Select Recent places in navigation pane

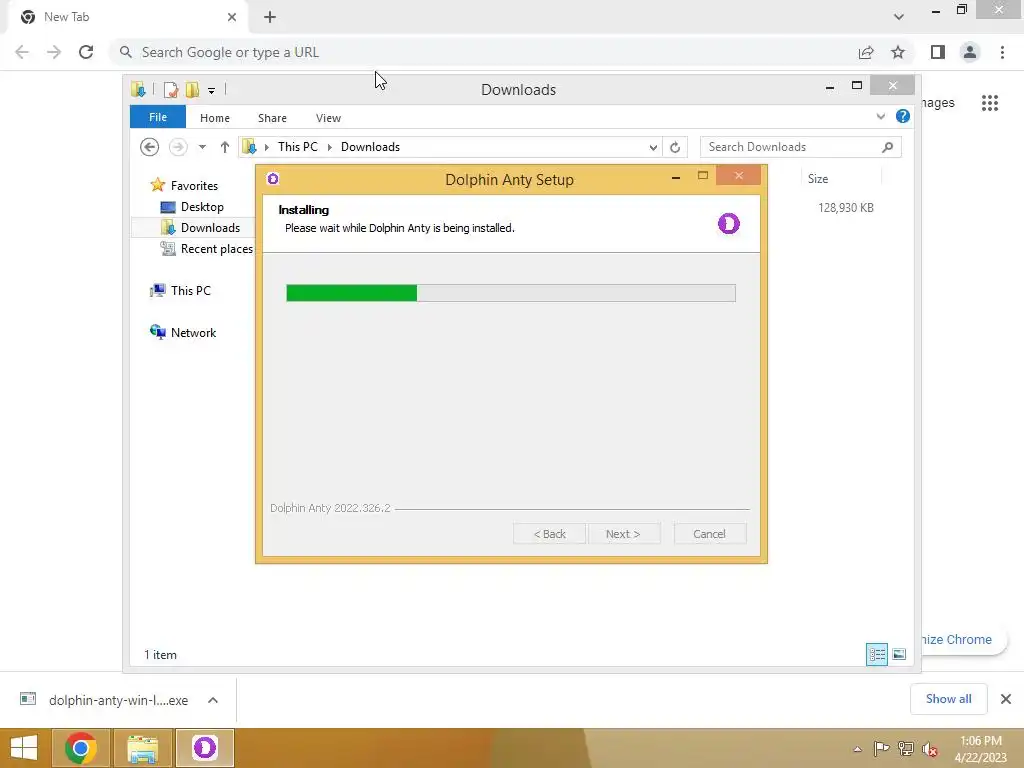pyautogui.click(x=216, y=249)
